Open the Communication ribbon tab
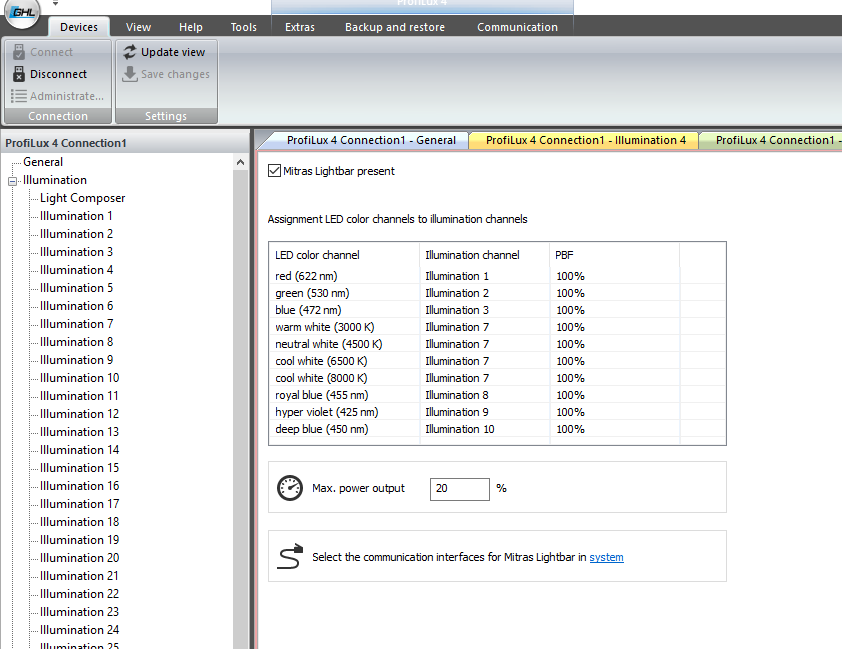Viewport: 842px width, 649px height. 517,27
